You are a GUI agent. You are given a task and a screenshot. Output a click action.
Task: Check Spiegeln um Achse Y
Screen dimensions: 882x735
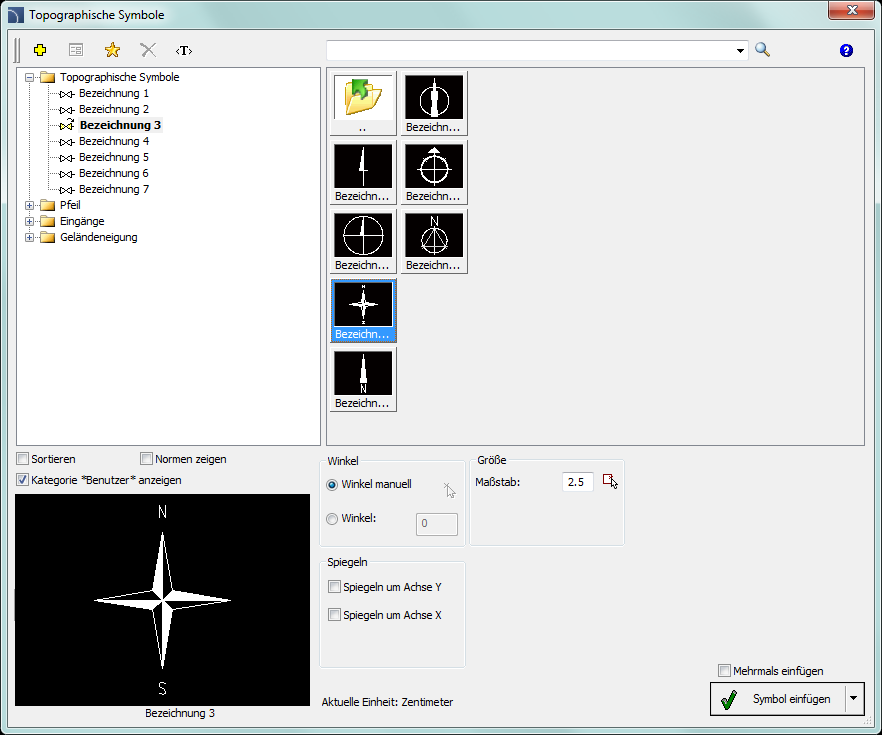[335, 587]
